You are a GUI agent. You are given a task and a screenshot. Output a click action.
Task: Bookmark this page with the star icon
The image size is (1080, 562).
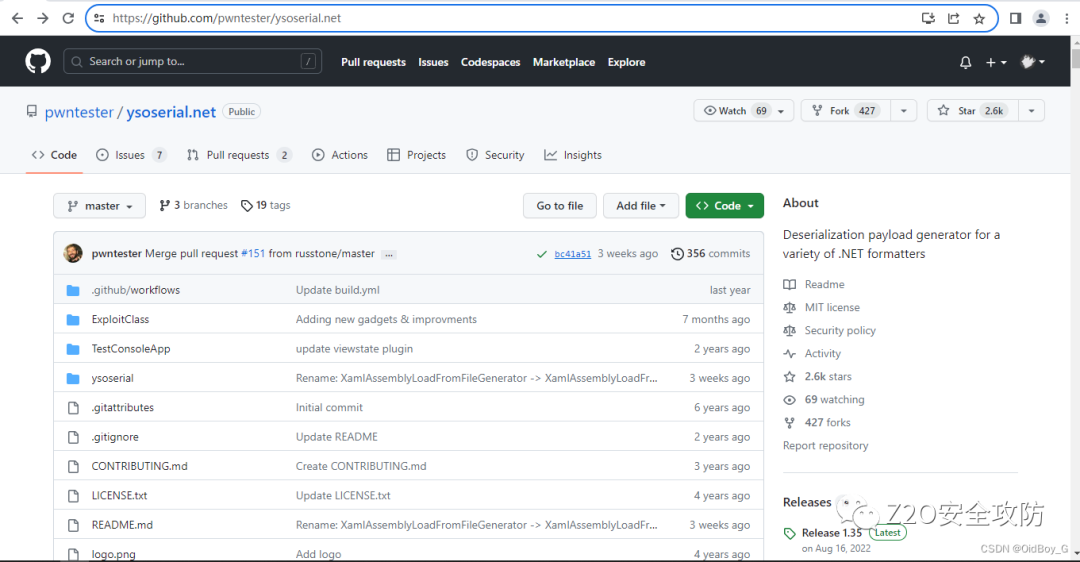click(979, 19)
